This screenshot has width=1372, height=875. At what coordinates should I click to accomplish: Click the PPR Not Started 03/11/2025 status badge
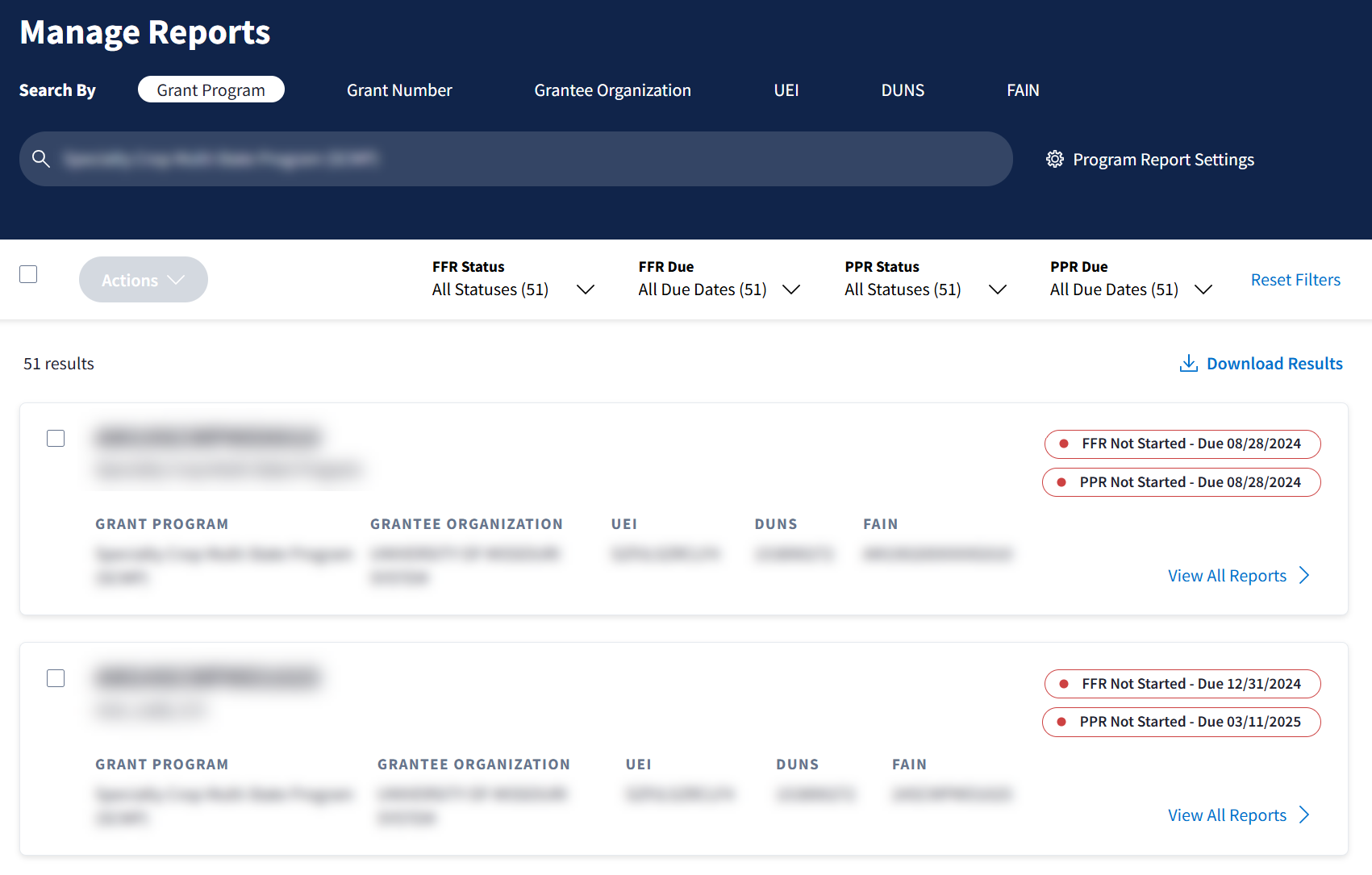coord(1182,722)
